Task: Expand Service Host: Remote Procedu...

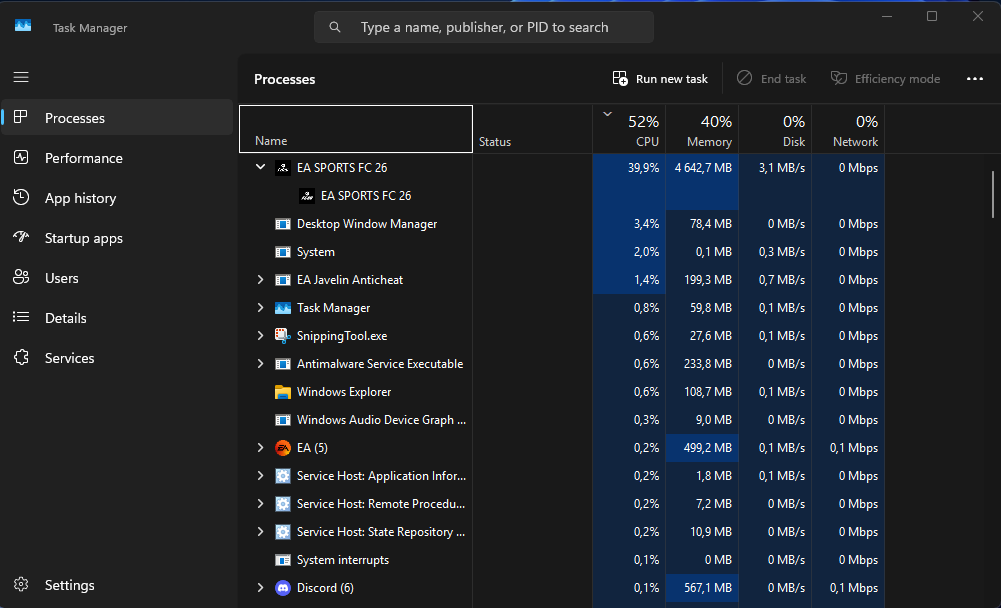Action: coord(260,504)
